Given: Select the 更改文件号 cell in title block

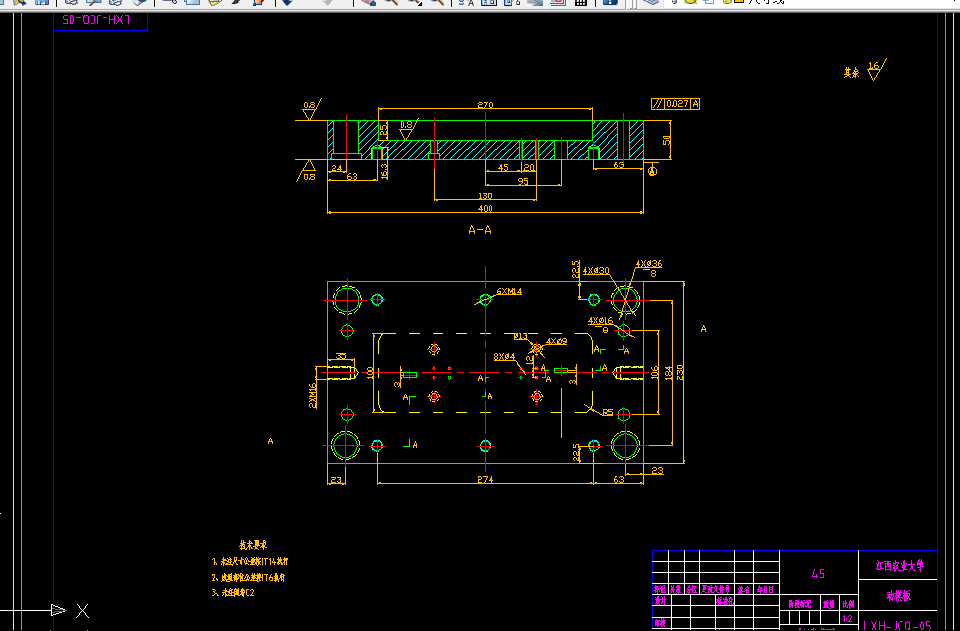Looking at the screenshot, I should point(715,590).
